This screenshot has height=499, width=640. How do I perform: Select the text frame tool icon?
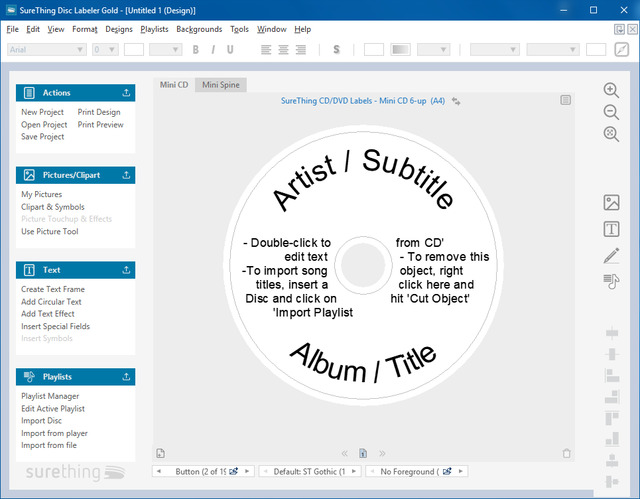coord(611,229)
